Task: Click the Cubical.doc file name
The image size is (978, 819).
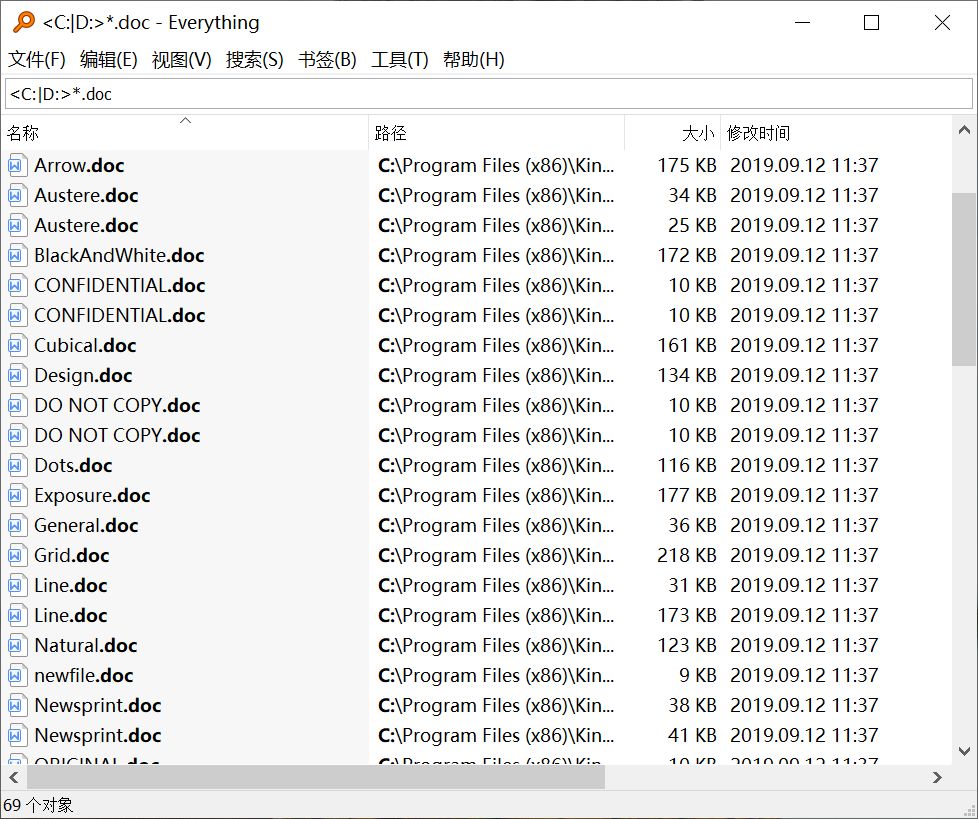Action: (85, 346)
